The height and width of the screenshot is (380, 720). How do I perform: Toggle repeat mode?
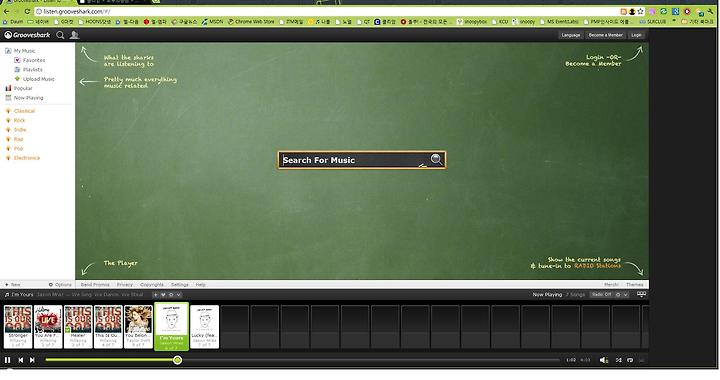(630, 360)
